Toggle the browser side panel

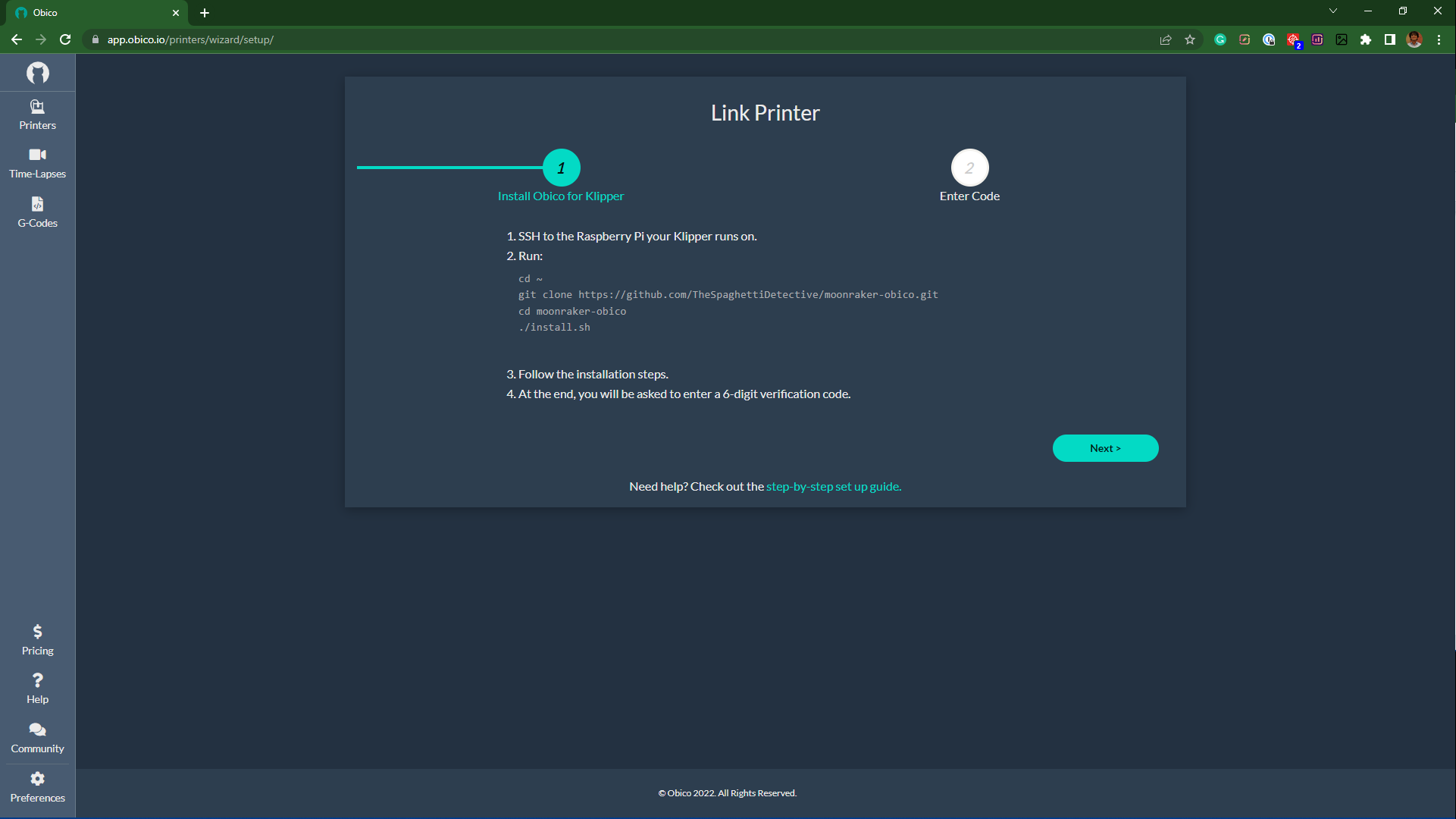(x=1390, y=39)
